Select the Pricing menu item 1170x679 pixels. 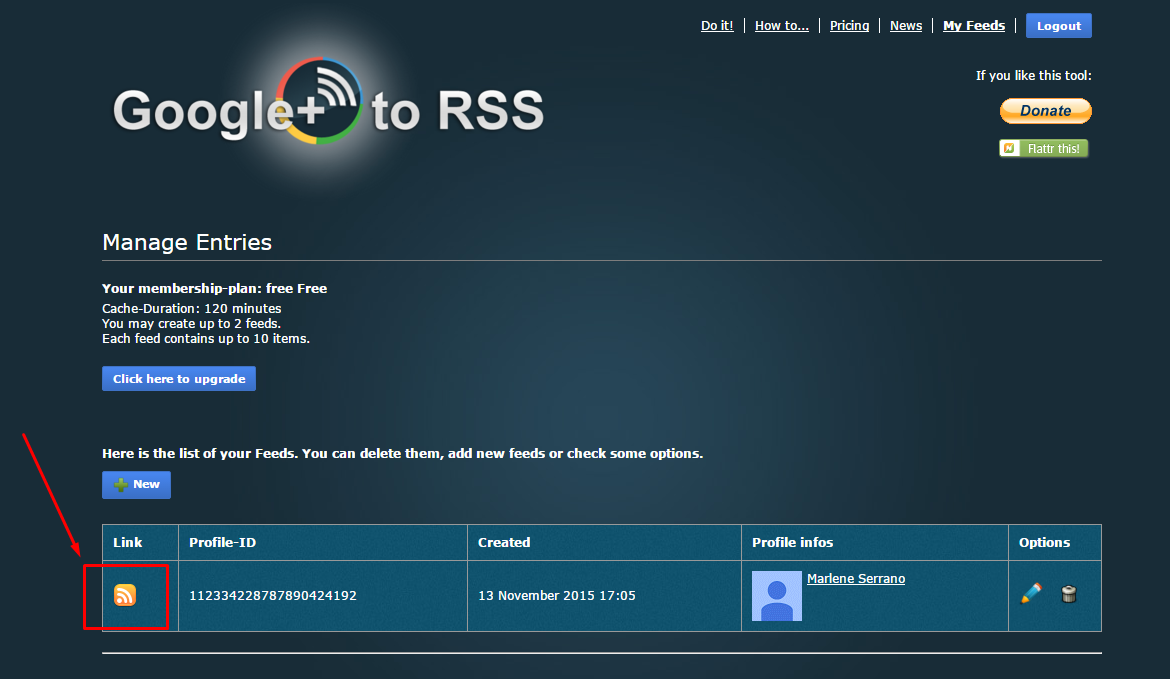point(849,25)
